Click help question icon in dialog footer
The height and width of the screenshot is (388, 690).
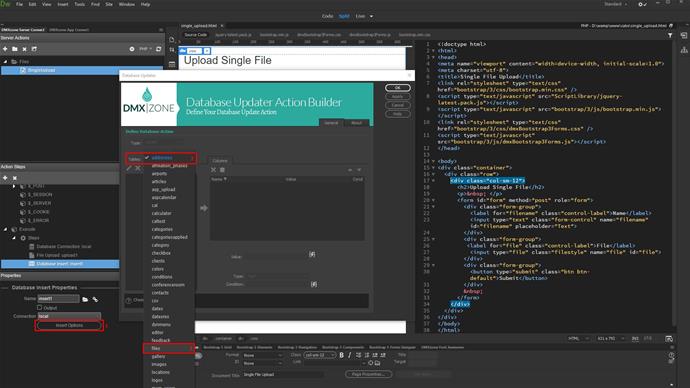(128, 300)
